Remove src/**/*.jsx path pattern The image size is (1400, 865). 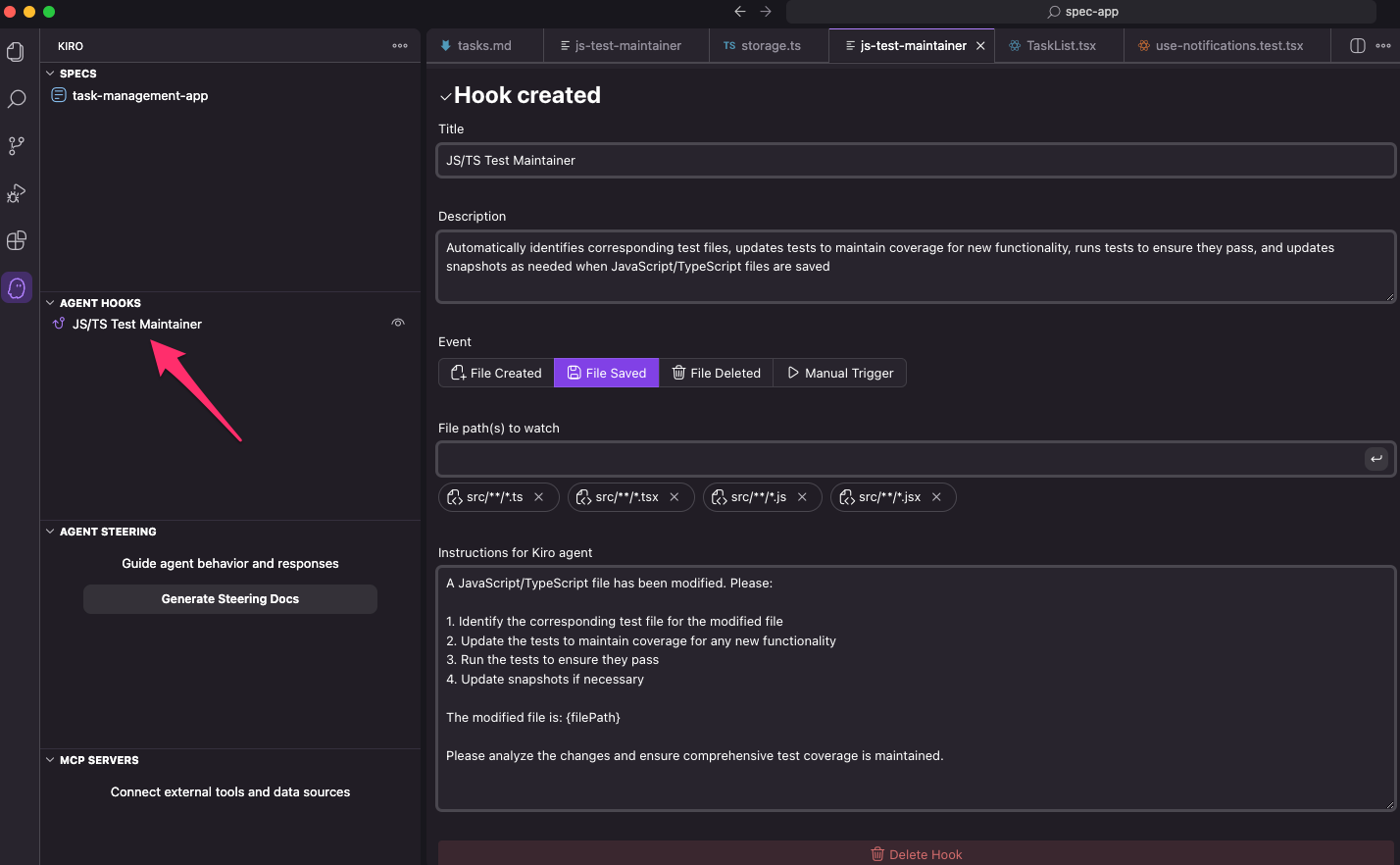click(x=936, y=497)
